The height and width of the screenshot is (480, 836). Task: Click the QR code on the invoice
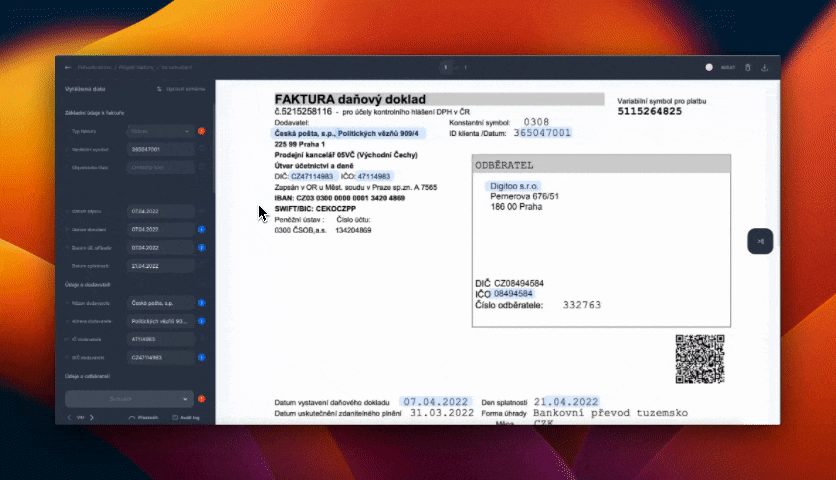[x=700, y=359]
